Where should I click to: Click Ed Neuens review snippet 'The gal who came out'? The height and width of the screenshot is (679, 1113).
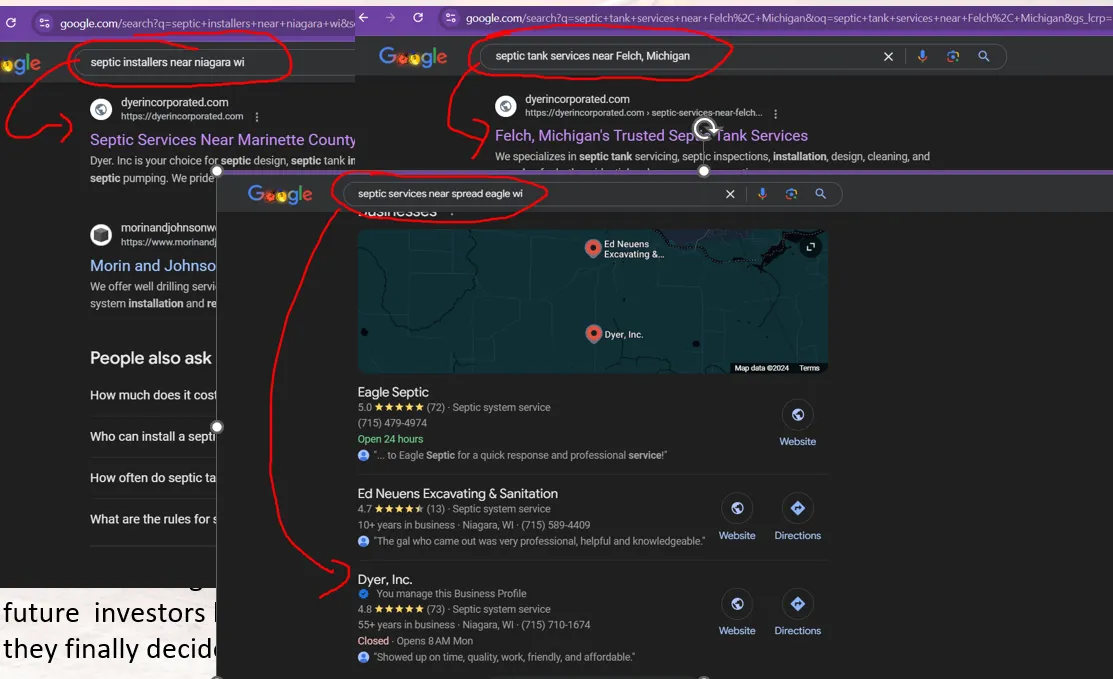pos(539,541)
